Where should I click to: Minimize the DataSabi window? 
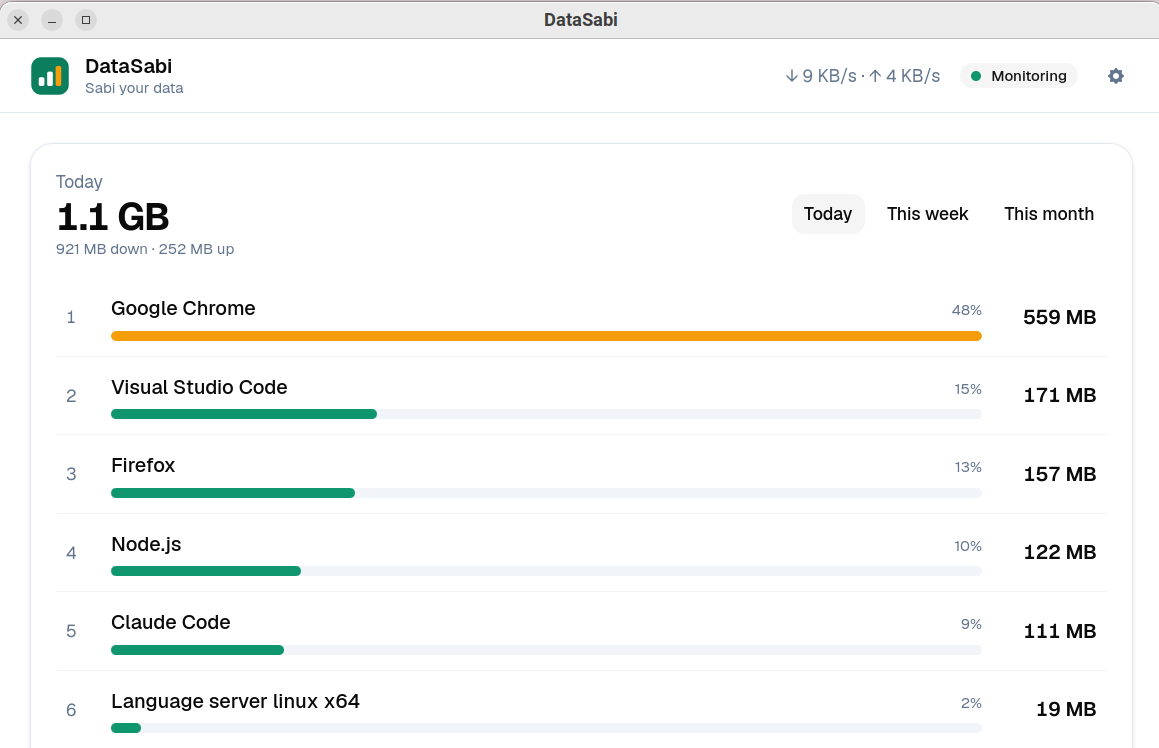coord(52,20)
